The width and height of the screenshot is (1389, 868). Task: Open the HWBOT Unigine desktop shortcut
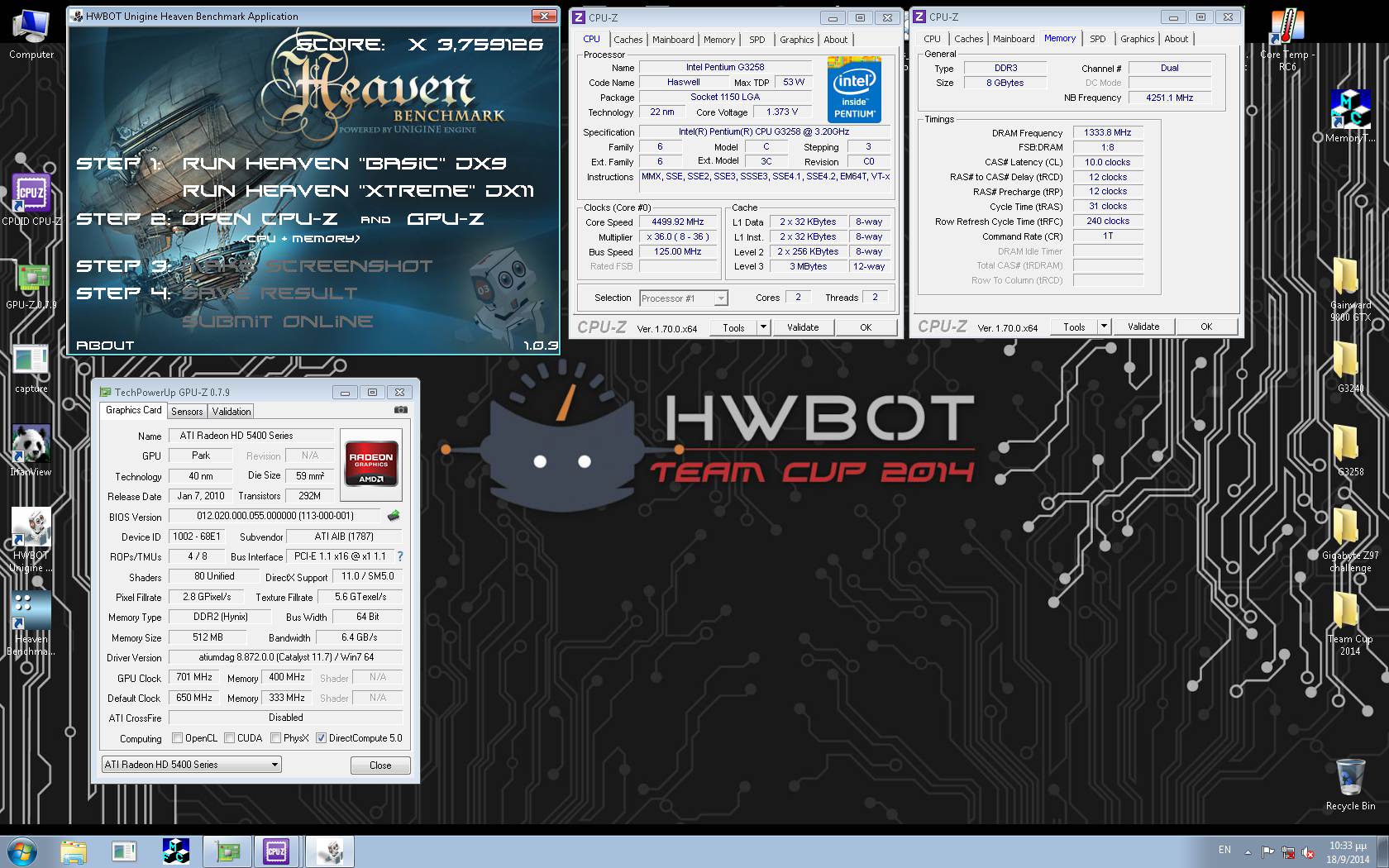pyautogui.click(x=31, y=540)
